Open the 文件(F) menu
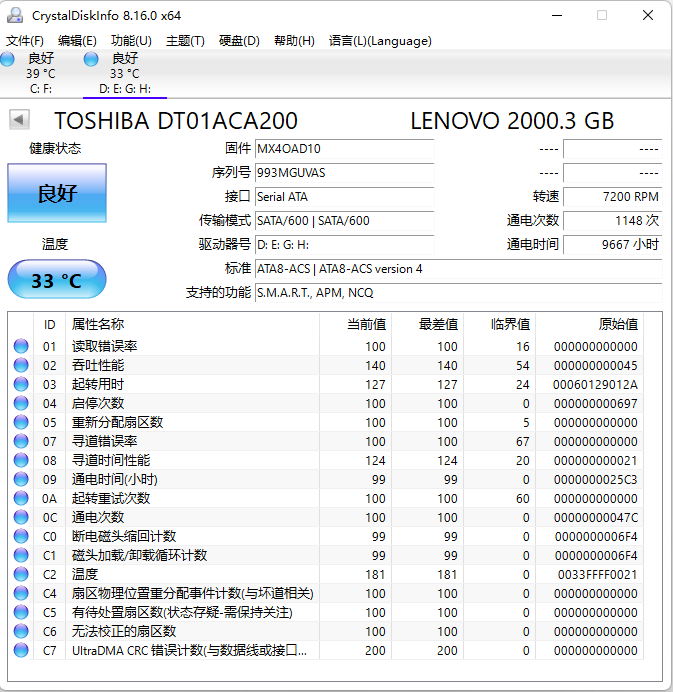This screenshot has width=673, height=692. click(25, 41)
